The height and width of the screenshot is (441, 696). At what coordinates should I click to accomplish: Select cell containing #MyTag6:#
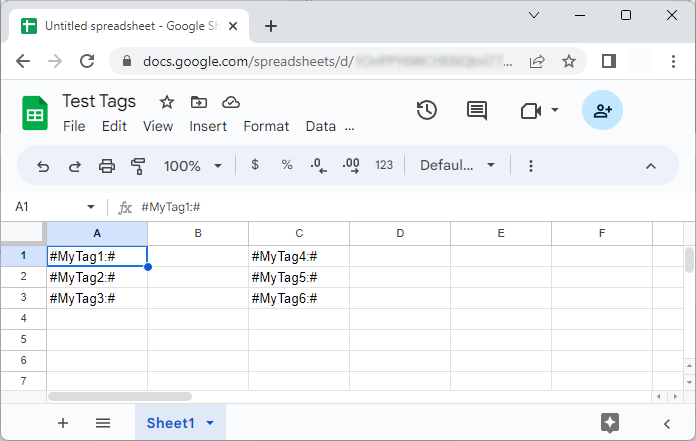[x=299, y=298]
